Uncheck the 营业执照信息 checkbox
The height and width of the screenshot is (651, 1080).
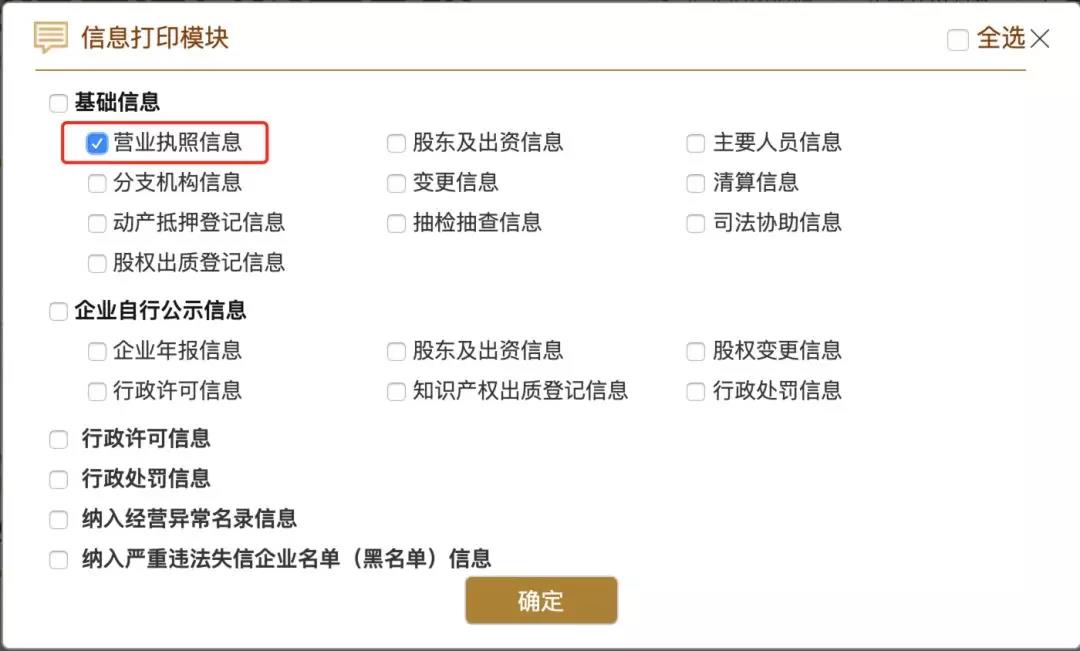96,143
